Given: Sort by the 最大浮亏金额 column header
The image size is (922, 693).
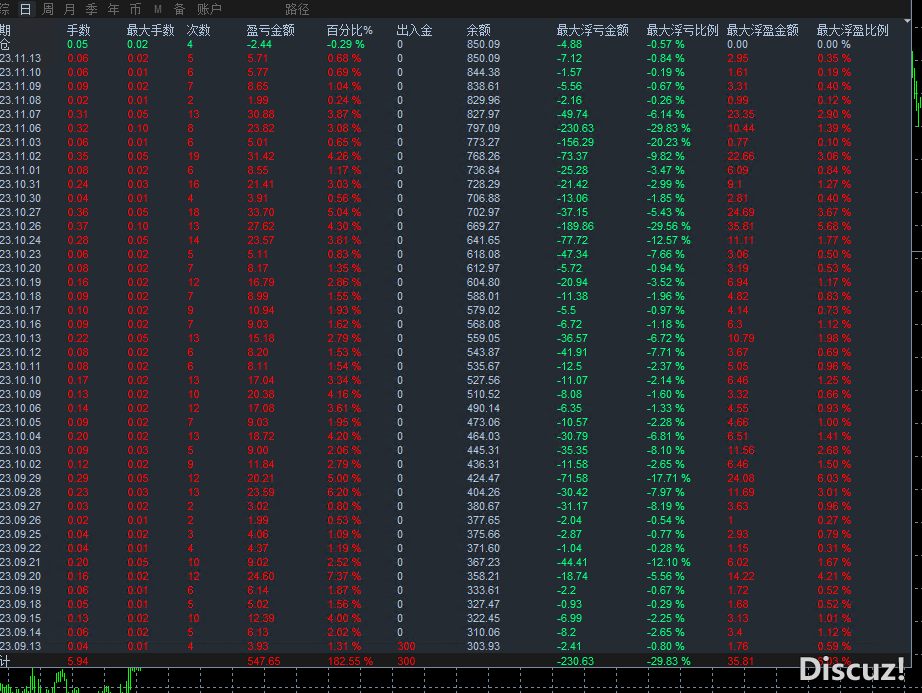Looking at the screenshot, I should click(592, 31).
